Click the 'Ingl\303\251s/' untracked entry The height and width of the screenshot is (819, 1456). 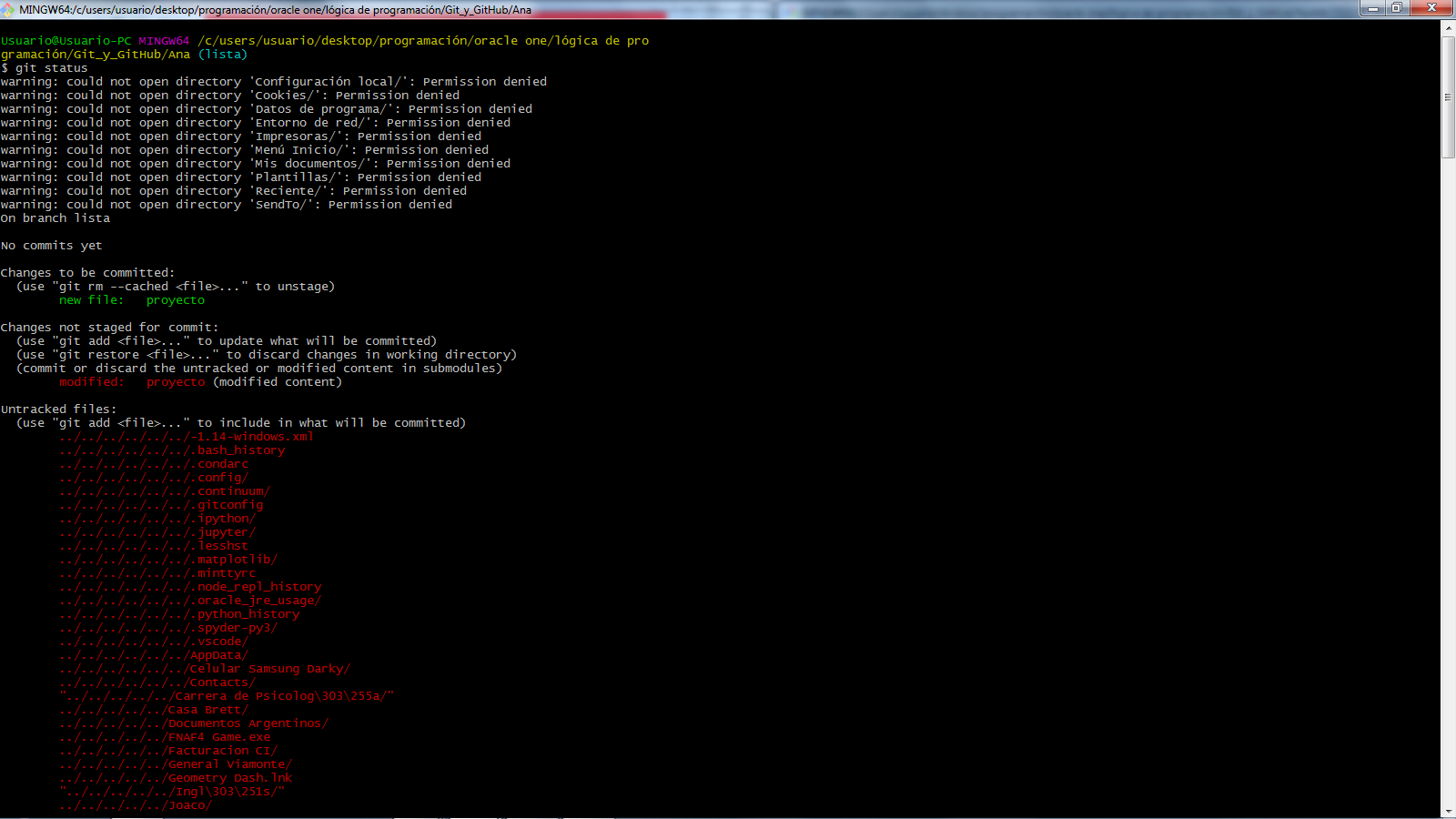point(172,792)
